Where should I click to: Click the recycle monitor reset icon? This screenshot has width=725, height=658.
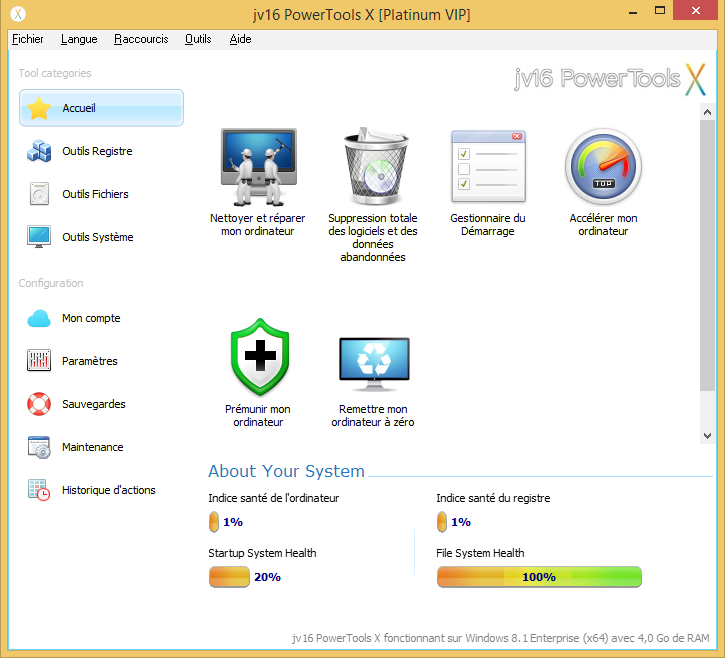374,364
